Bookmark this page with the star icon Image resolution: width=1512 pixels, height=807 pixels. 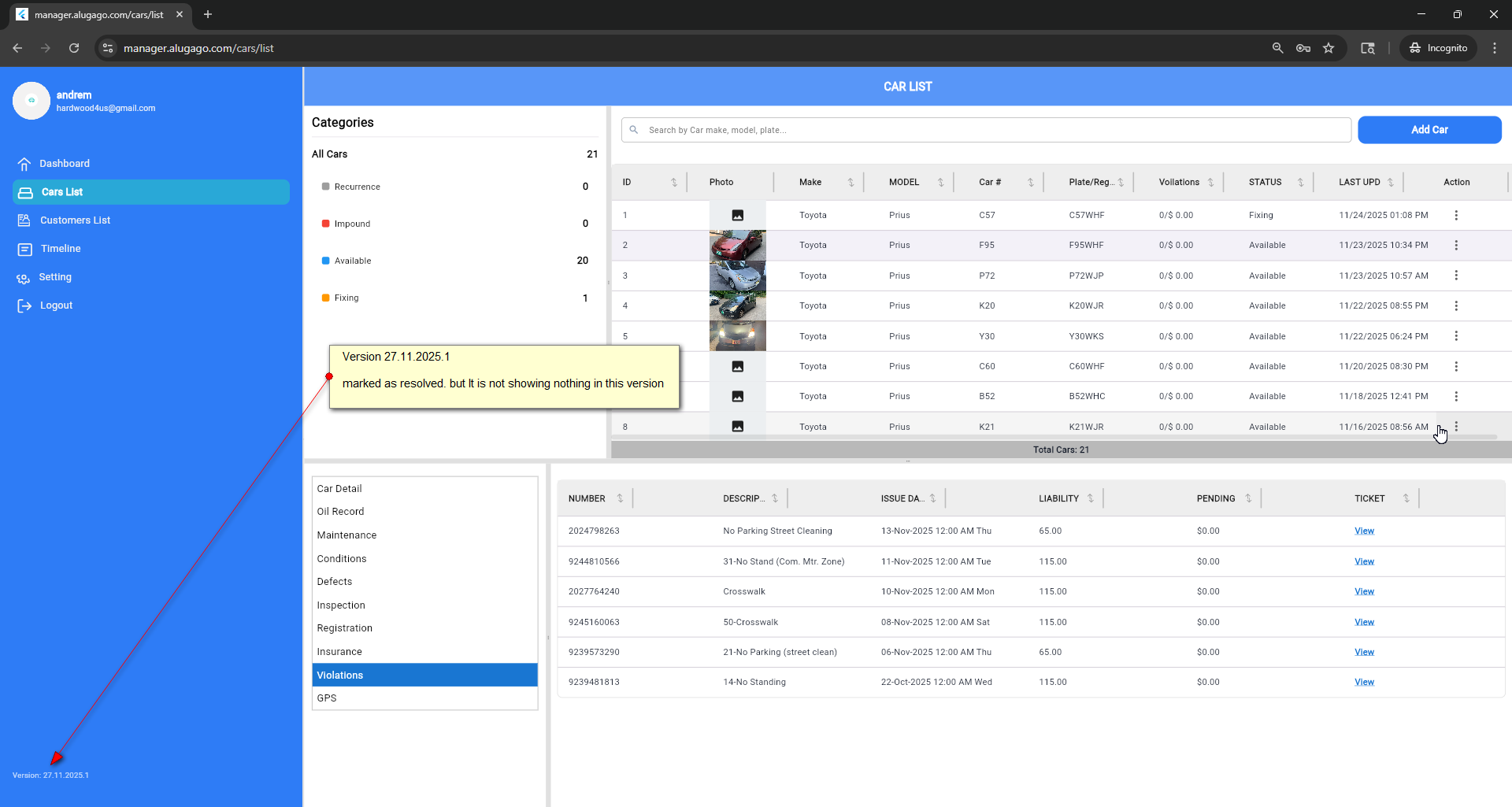1329,48
